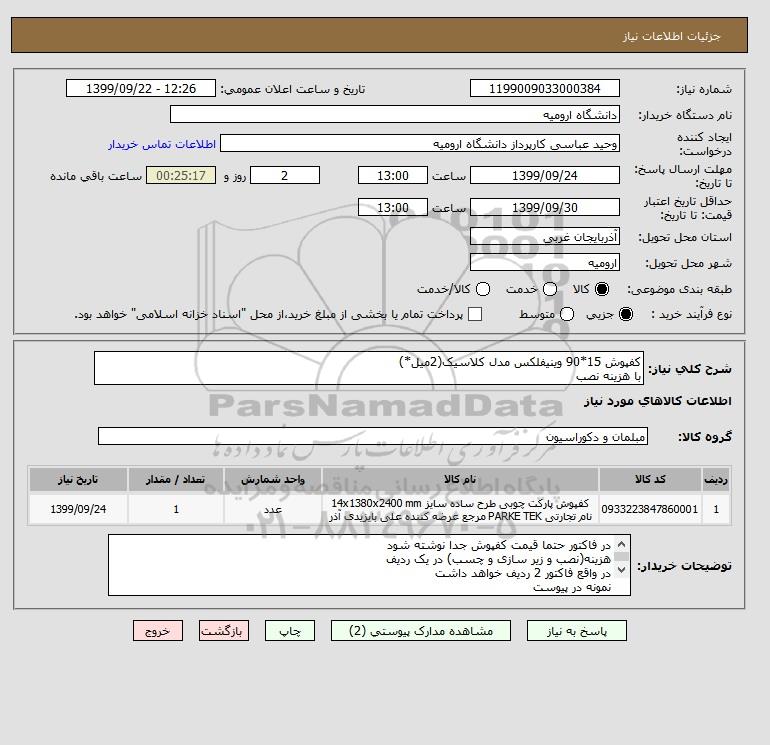Screen dimensions: 770x745
Task: Click scroll-up arrow in buyer notes
Action: click(x=621, y=544)
